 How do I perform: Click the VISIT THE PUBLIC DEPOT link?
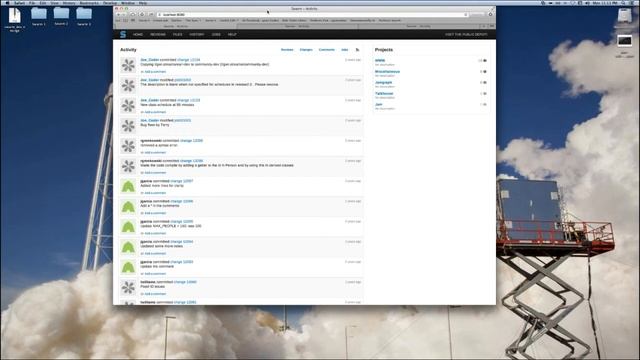[467, 35]
